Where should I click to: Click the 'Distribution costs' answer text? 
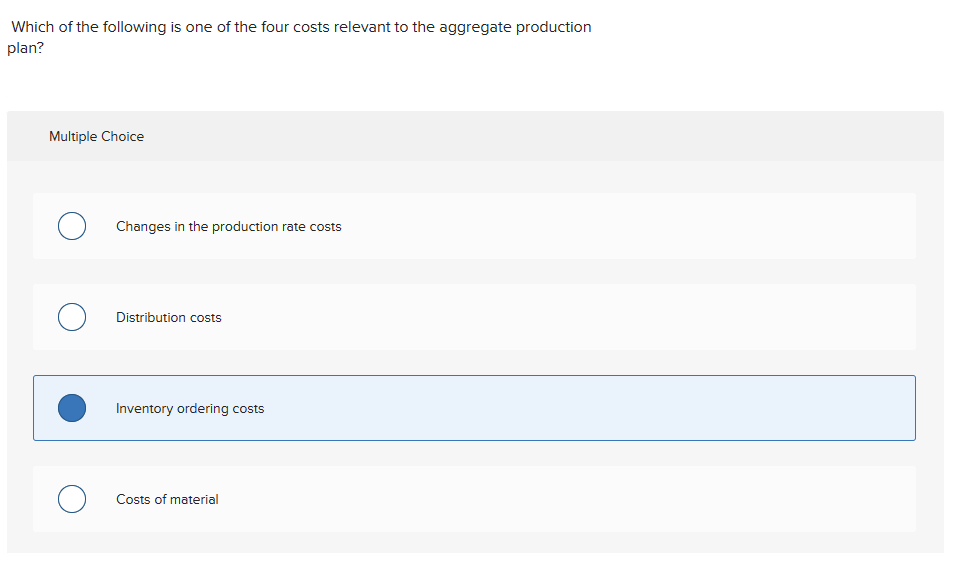[x=168, y=318]
